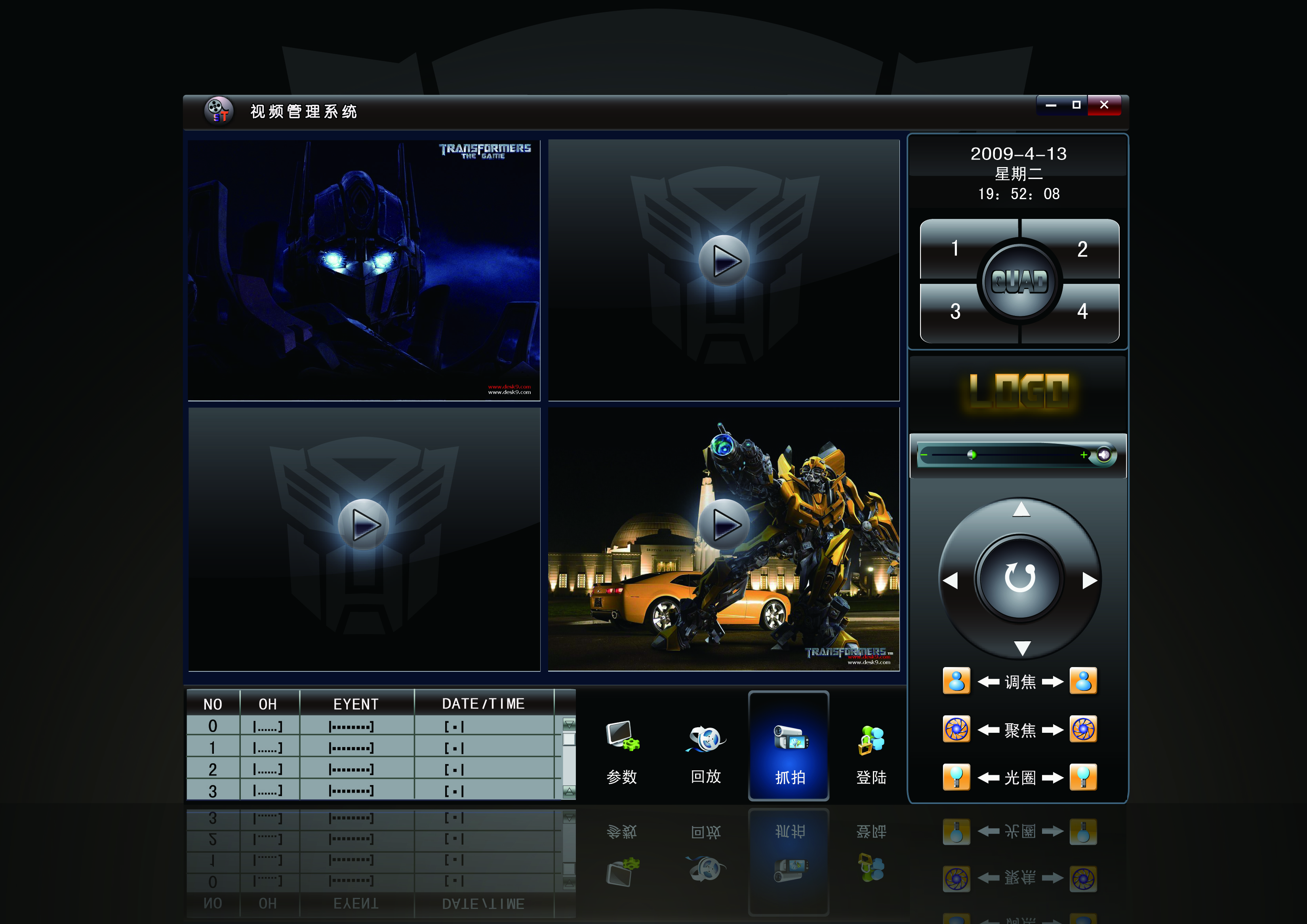
Task: Tilt camera up with PTZ arrow
Action: pyautogui.click(x=1022, y=509)
